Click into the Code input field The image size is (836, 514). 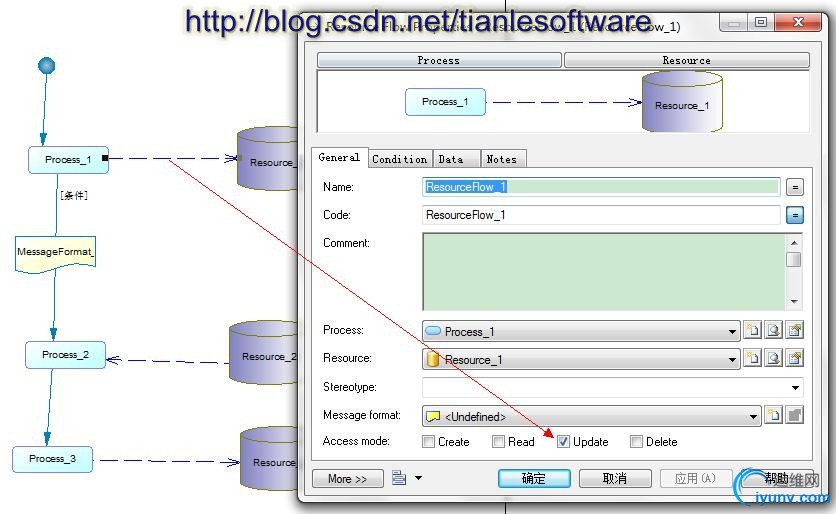[x=601, y=215]
